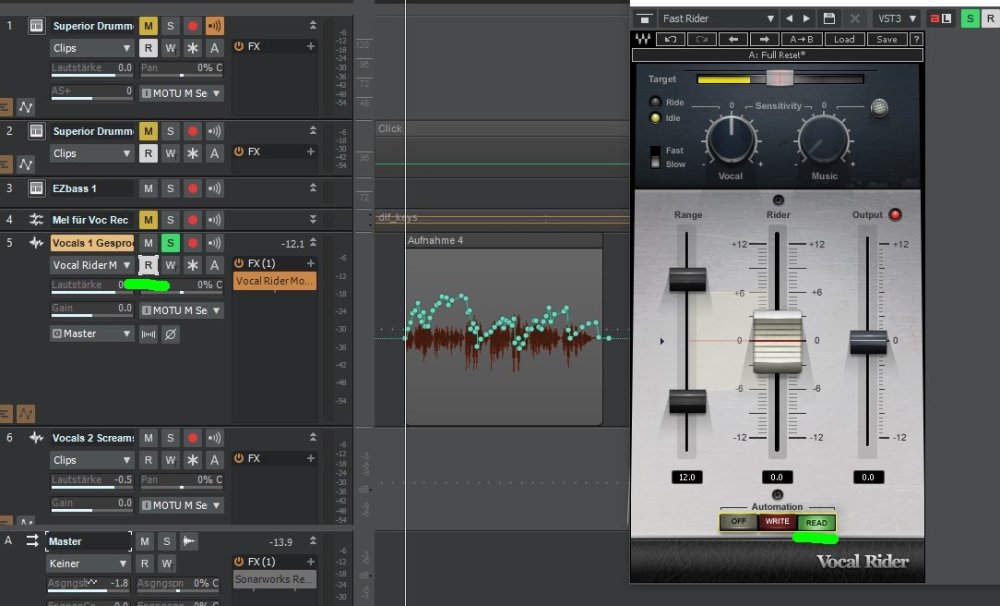Arm record on Vocals 2 Scream track
This screenshot has height=606, width=1000.
tap(193, 438)
